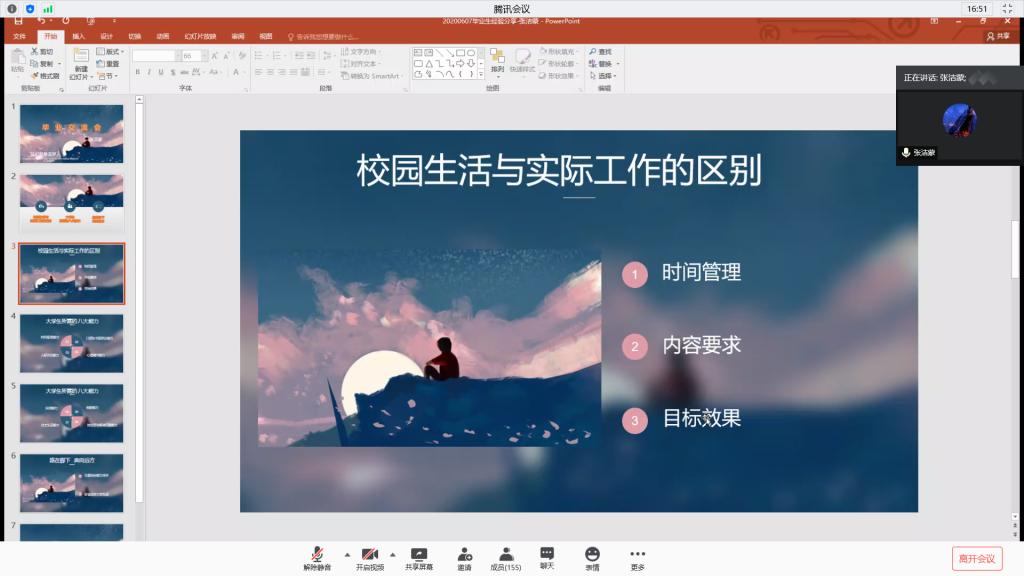Open the 快速样式 quick styles gallery

522,61
